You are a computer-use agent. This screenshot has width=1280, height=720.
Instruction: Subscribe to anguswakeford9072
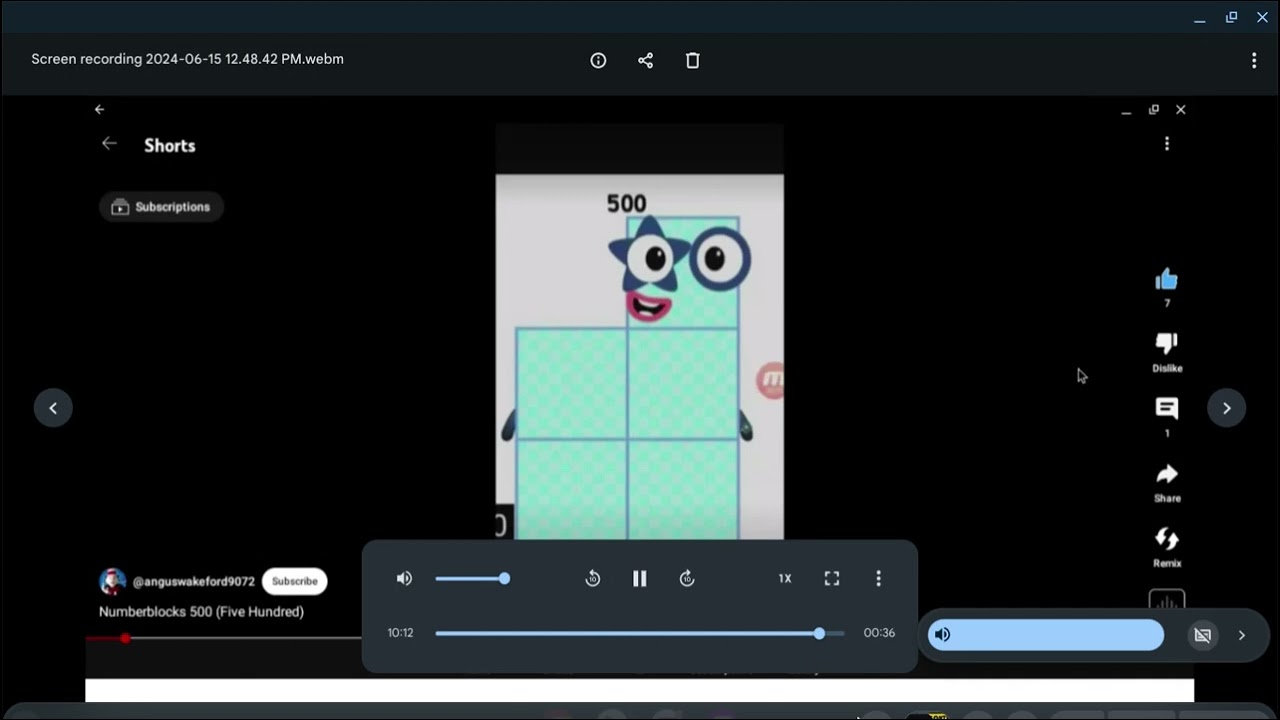click(294, 581)
